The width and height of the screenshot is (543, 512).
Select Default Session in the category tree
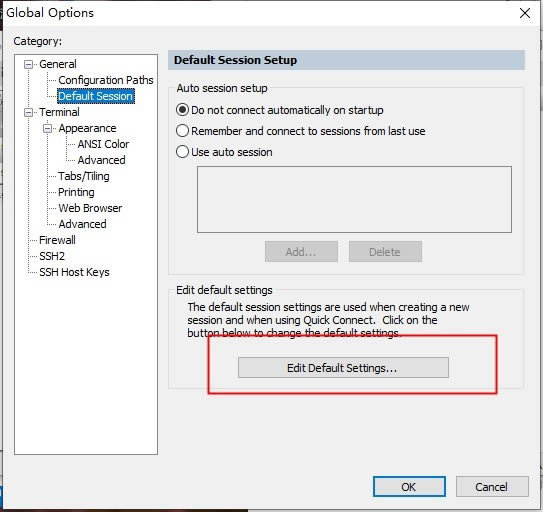pyautogui.click(x=96, y=96)
